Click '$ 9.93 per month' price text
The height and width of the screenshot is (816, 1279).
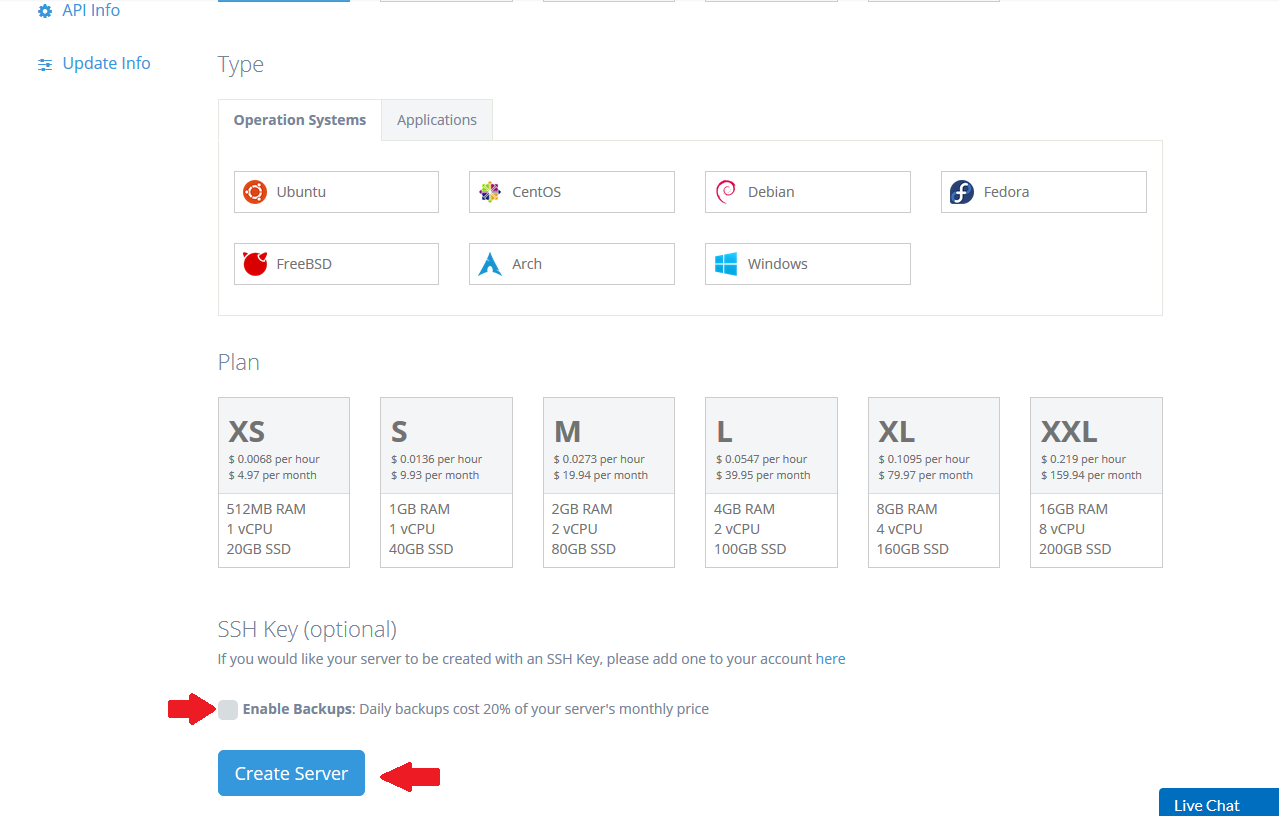(x=435, y=475)
